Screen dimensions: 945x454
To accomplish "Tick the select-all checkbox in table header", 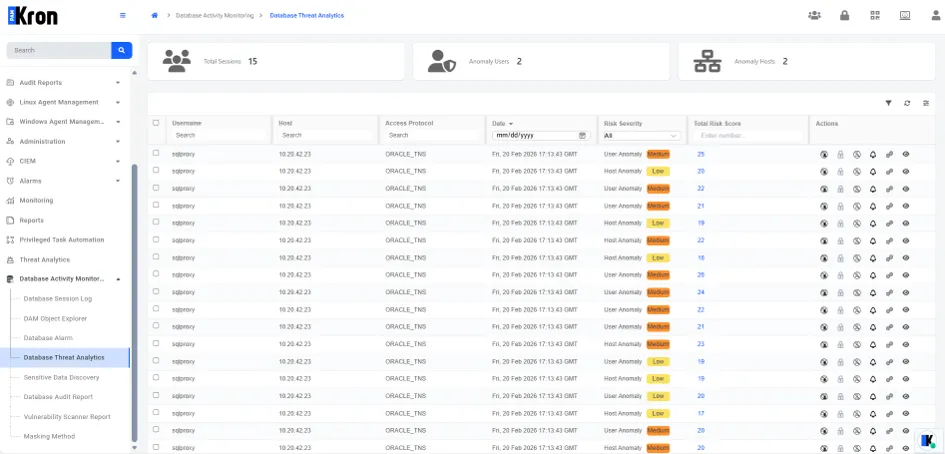I will pyautogui.click(x=156, y=123).
